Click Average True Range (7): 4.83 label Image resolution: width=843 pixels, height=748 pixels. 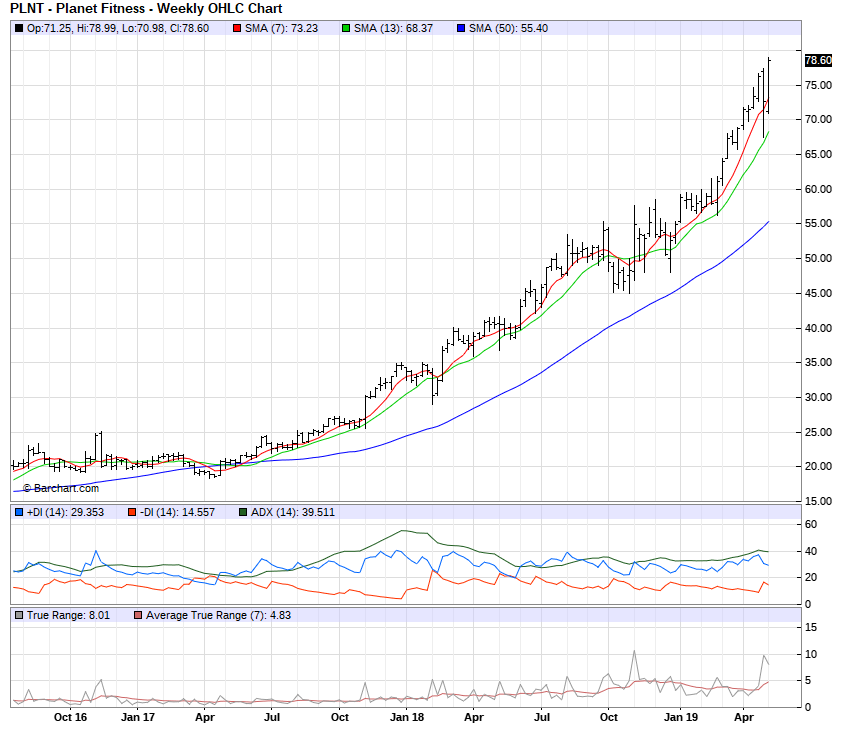[x=218, y=615]
